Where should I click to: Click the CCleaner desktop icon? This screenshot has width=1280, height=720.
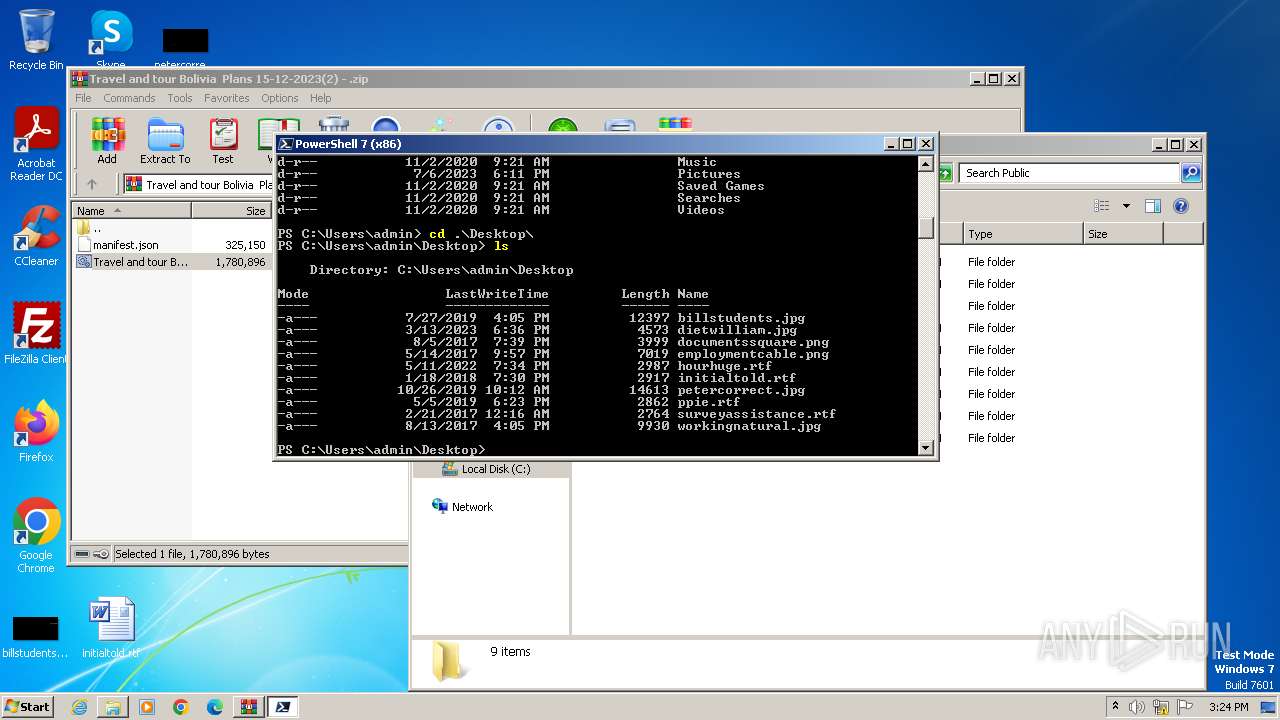click(x=36, y=237)
